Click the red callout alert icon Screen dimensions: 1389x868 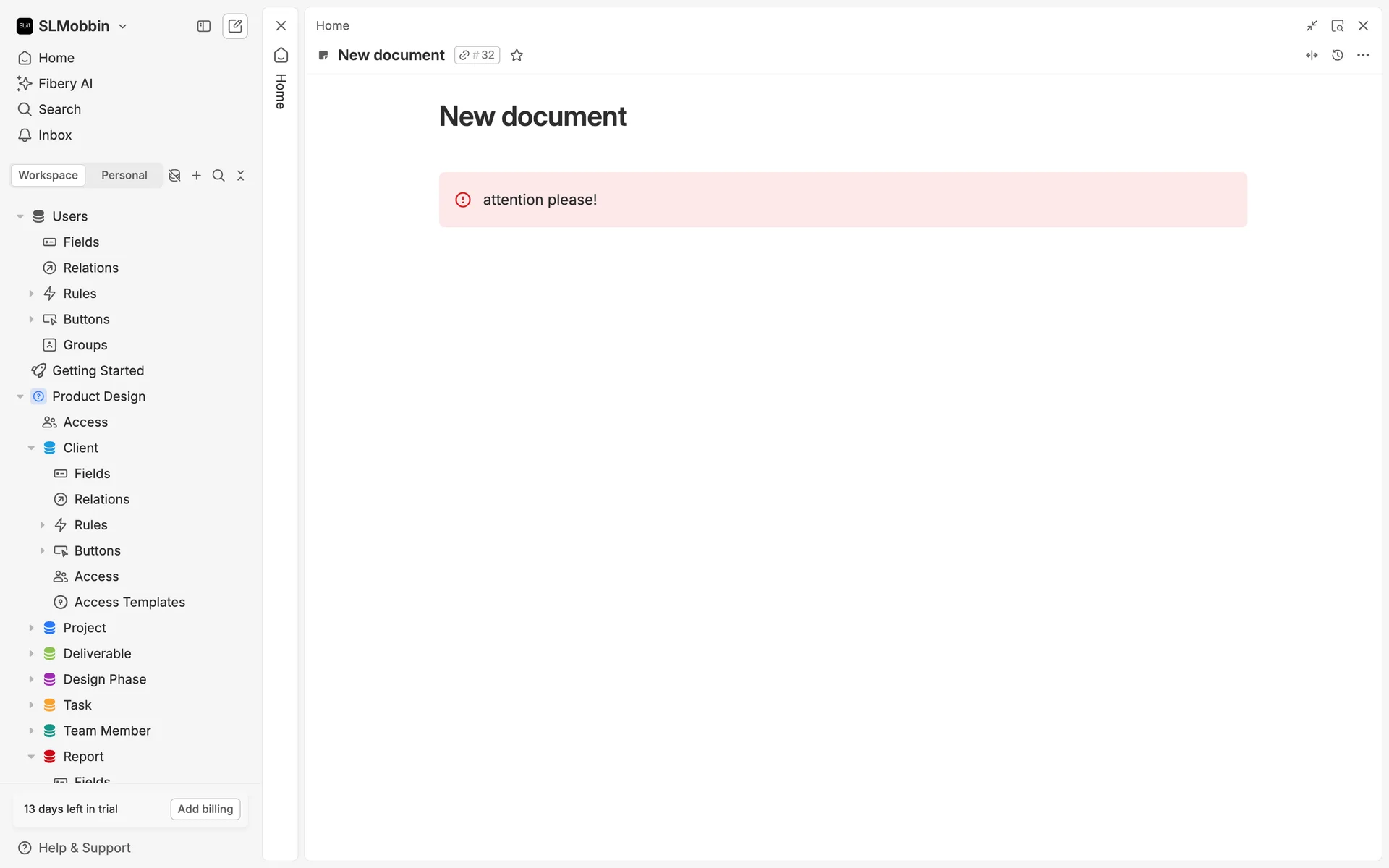click(x=463, y=200)
